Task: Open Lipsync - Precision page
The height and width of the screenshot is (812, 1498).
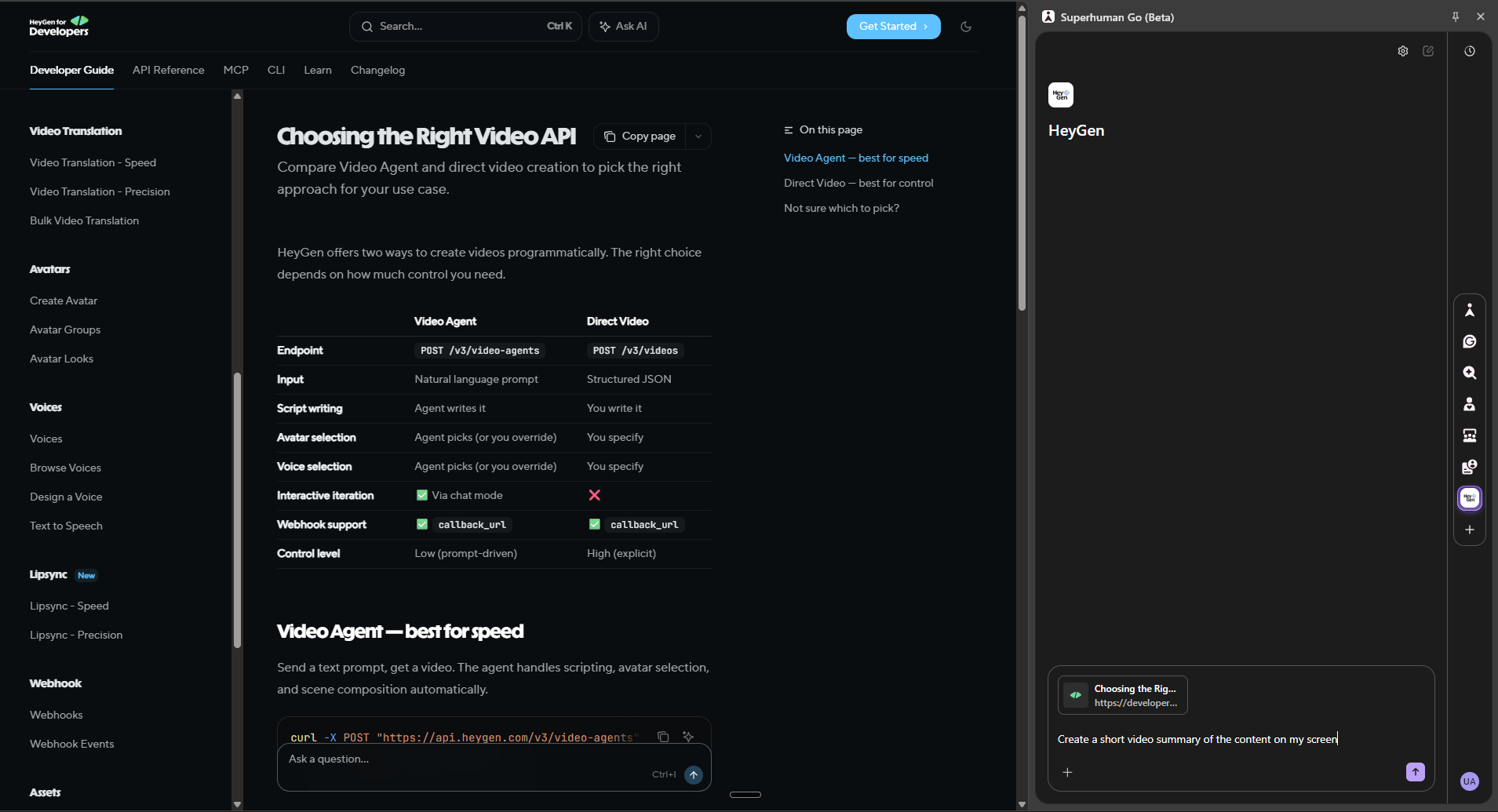Action: pyautogui.click(x=76, y=635)
